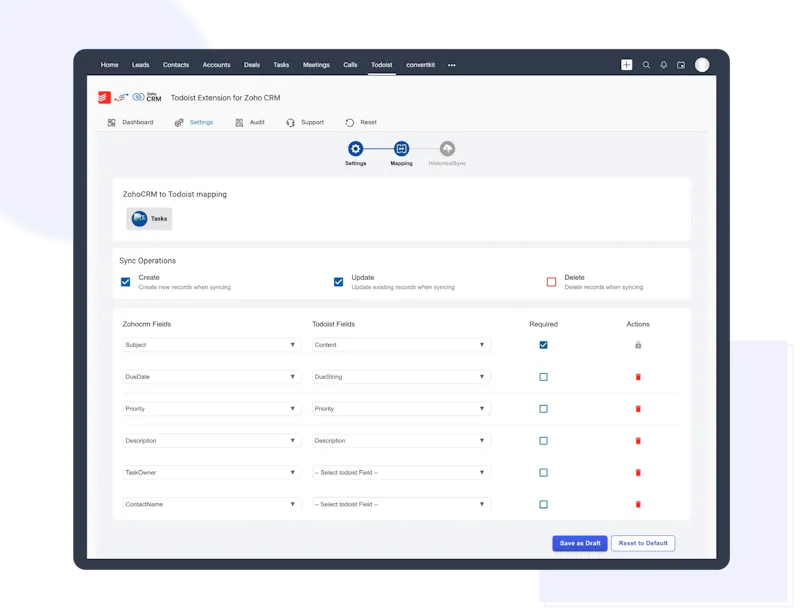The width and height of the screenshot is (800, 608).
Task: Click the Settings link icon
Action: click(179, 122)
